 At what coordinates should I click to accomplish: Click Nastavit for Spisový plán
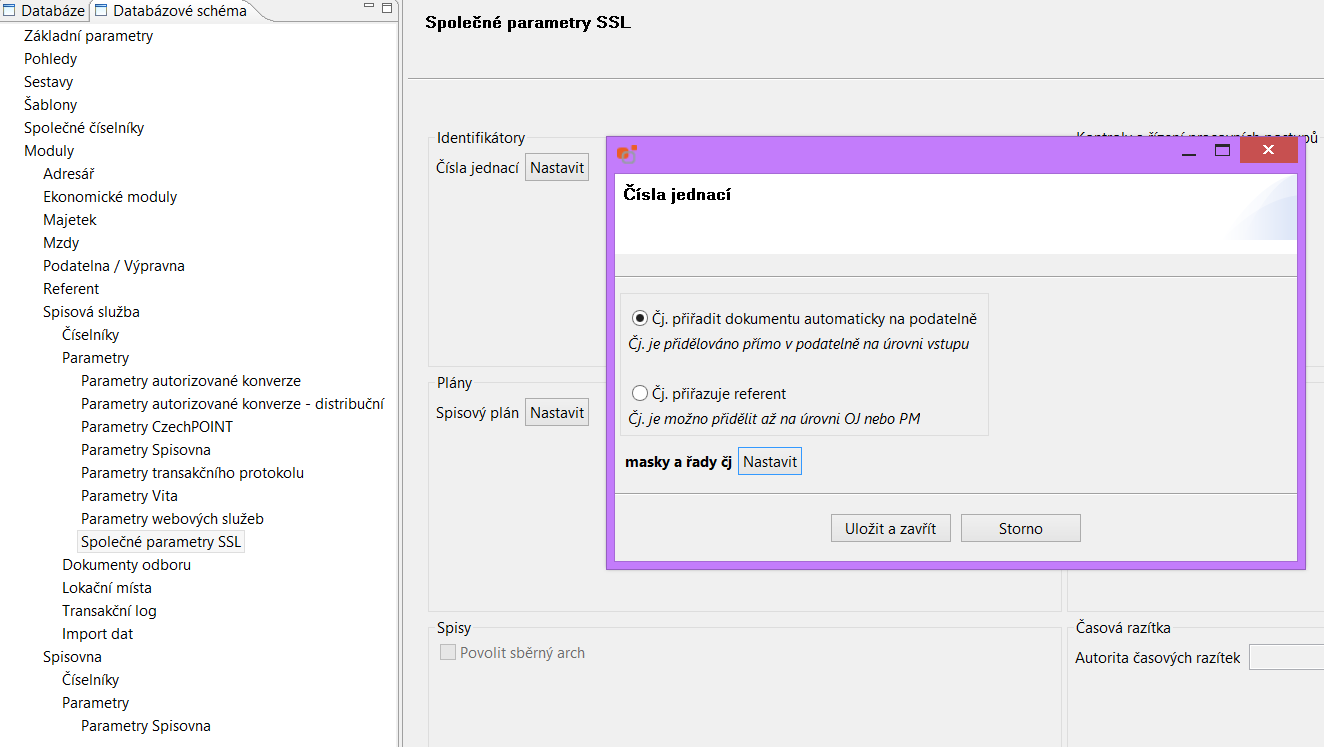click(557, 412)
